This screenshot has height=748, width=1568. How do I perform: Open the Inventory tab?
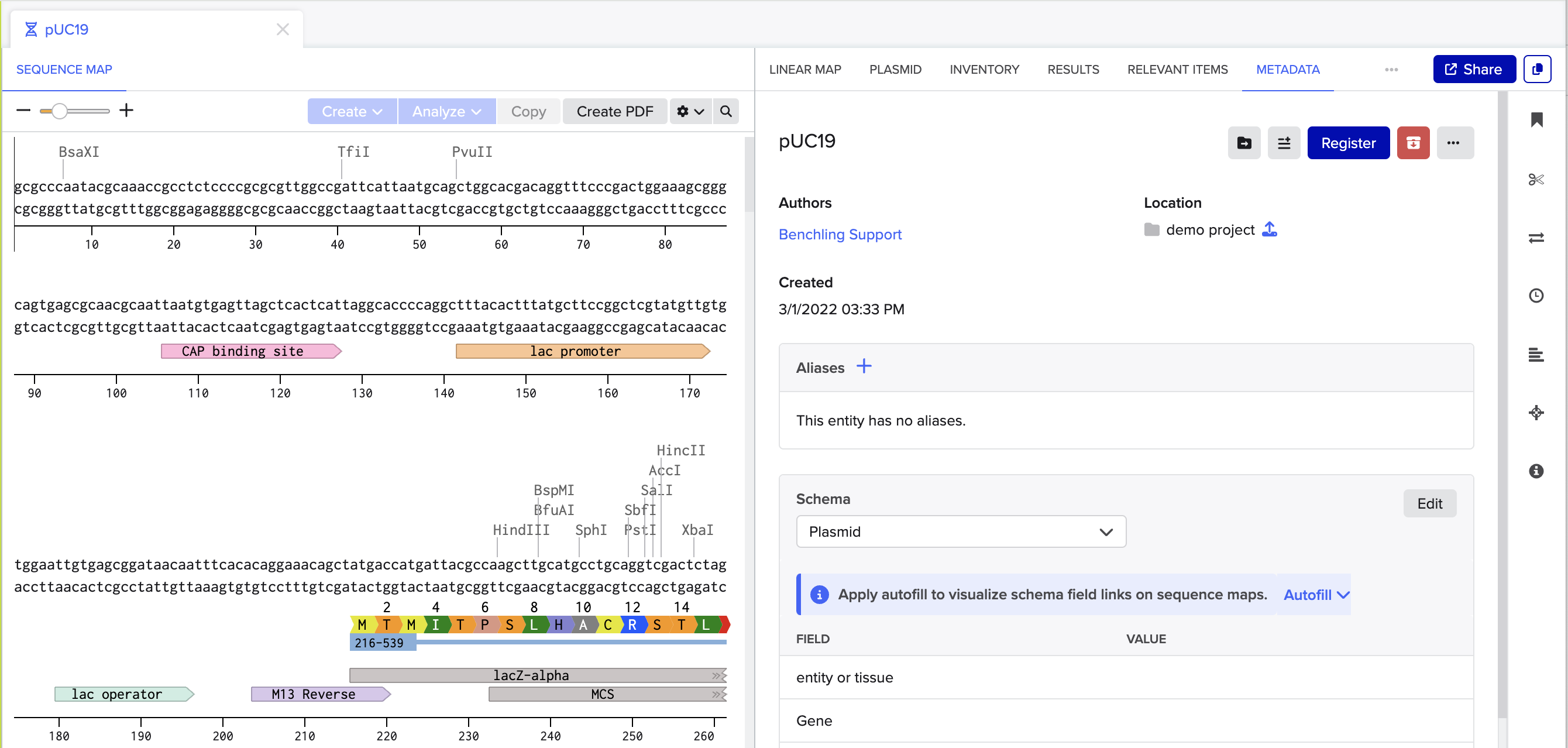984,70
